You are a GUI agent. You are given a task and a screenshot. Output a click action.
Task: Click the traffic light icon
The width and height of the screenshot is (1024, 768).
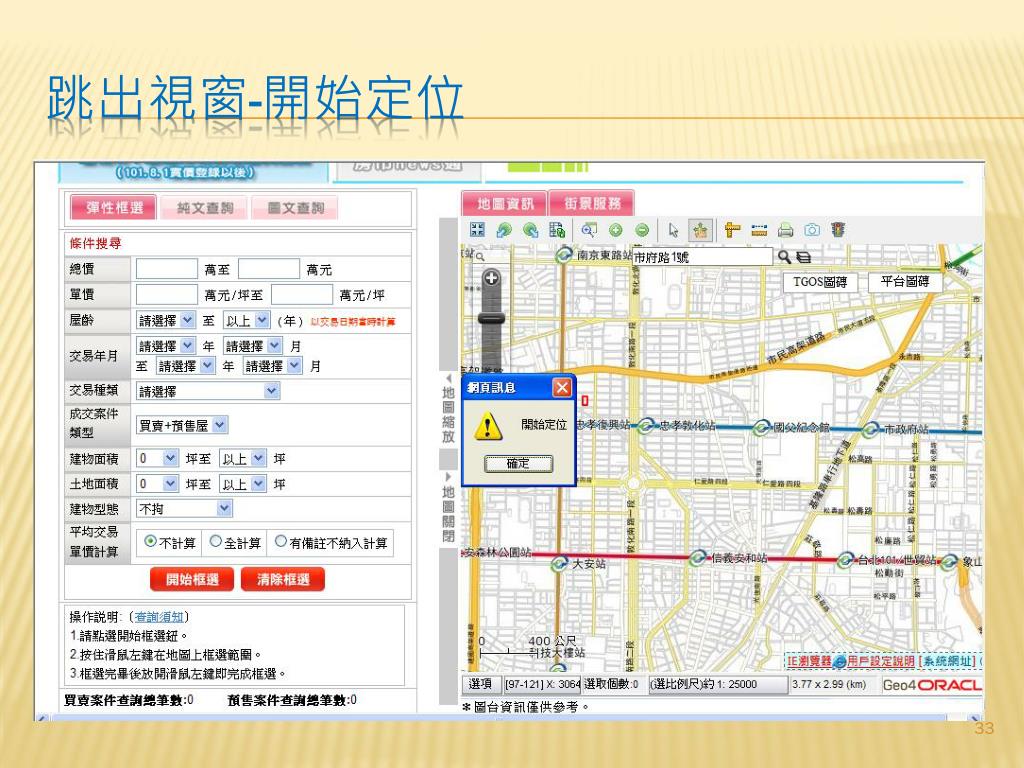tap(837, 229)
